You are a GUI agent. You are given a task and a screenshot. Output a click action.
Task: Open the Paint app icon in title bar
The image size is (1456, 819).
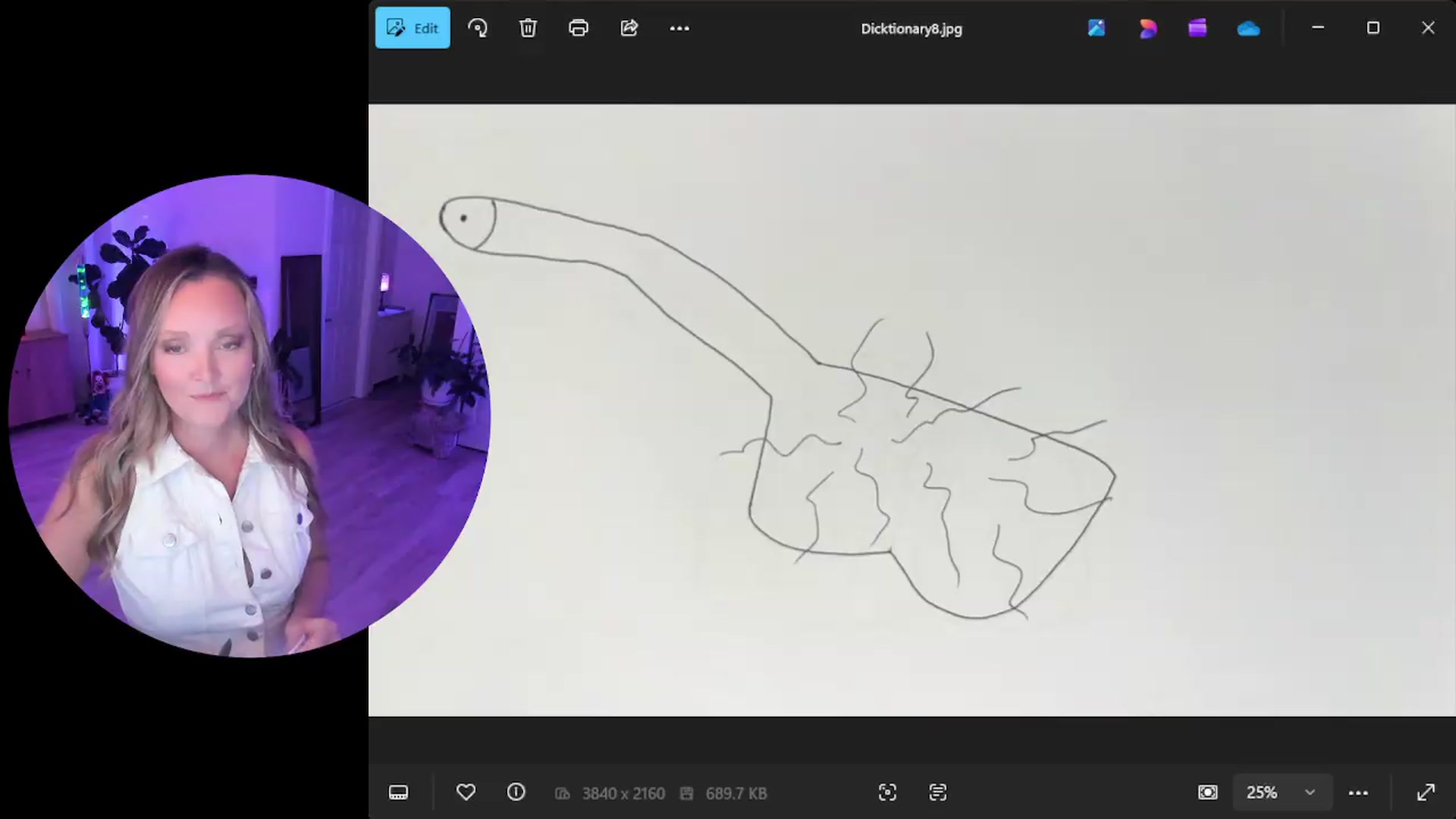[1097, 28]
